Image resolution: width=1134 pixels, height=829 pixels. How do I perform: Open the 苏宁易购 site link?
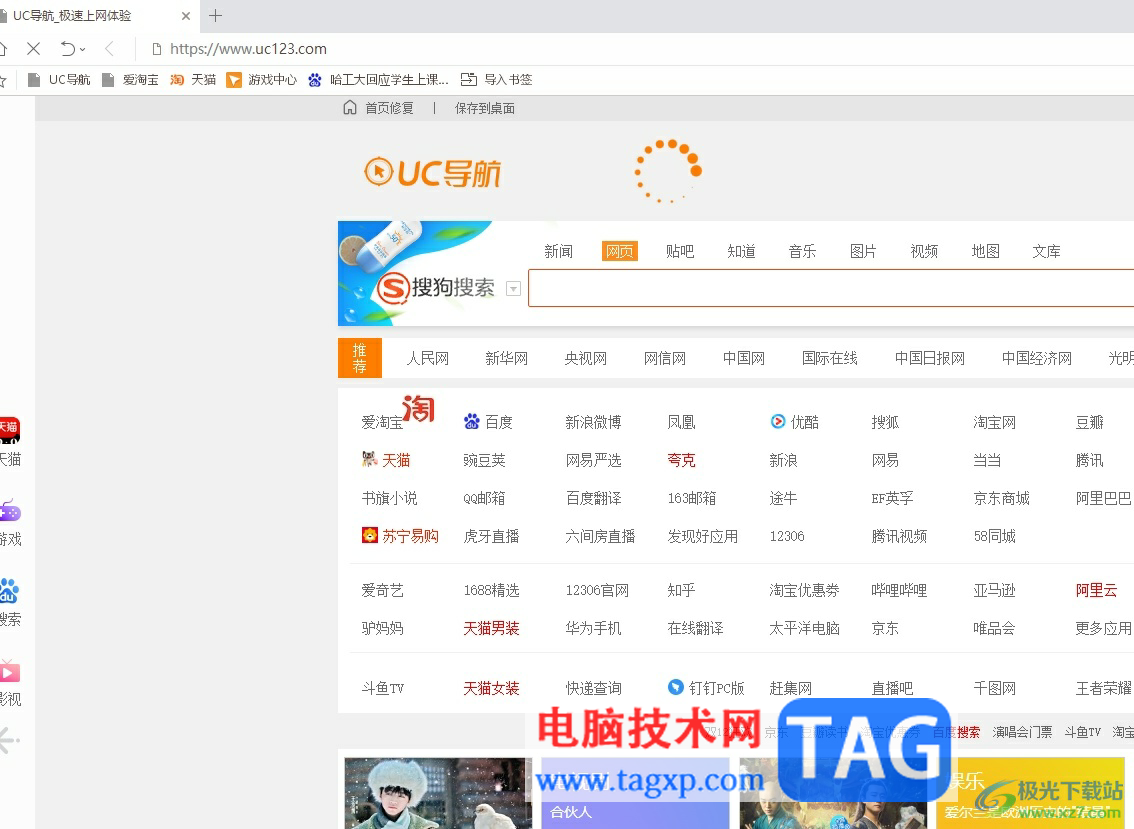point(400,536)
